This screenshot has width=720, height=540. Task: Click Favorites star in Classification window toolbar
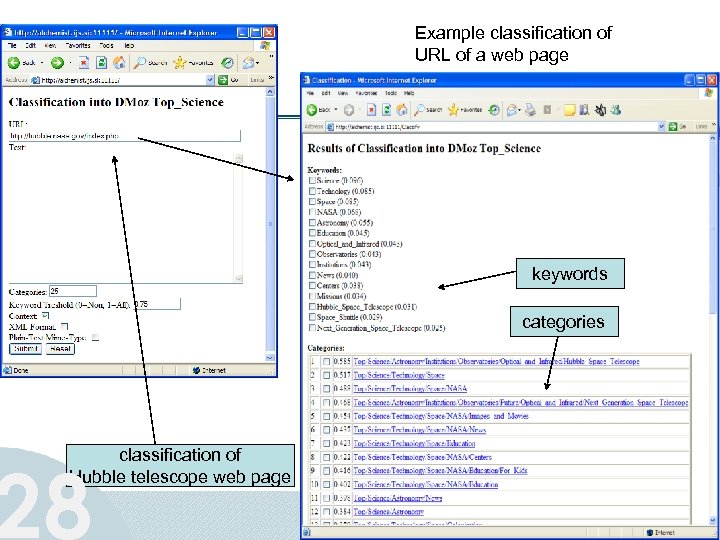click(453, 110)
